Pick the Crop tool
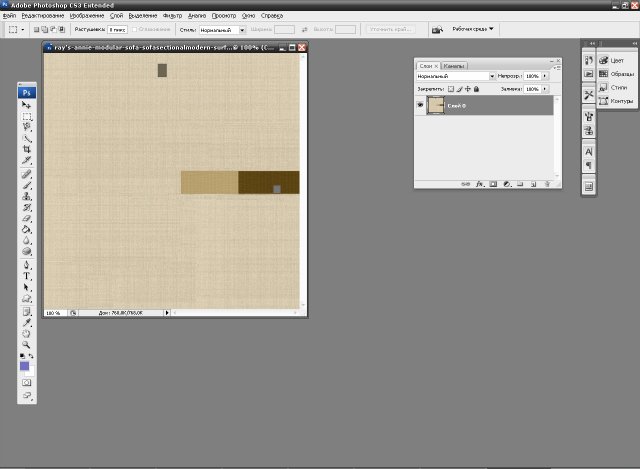Image resolution: width=640 pixels, height=469 pixels. point(27,149)
